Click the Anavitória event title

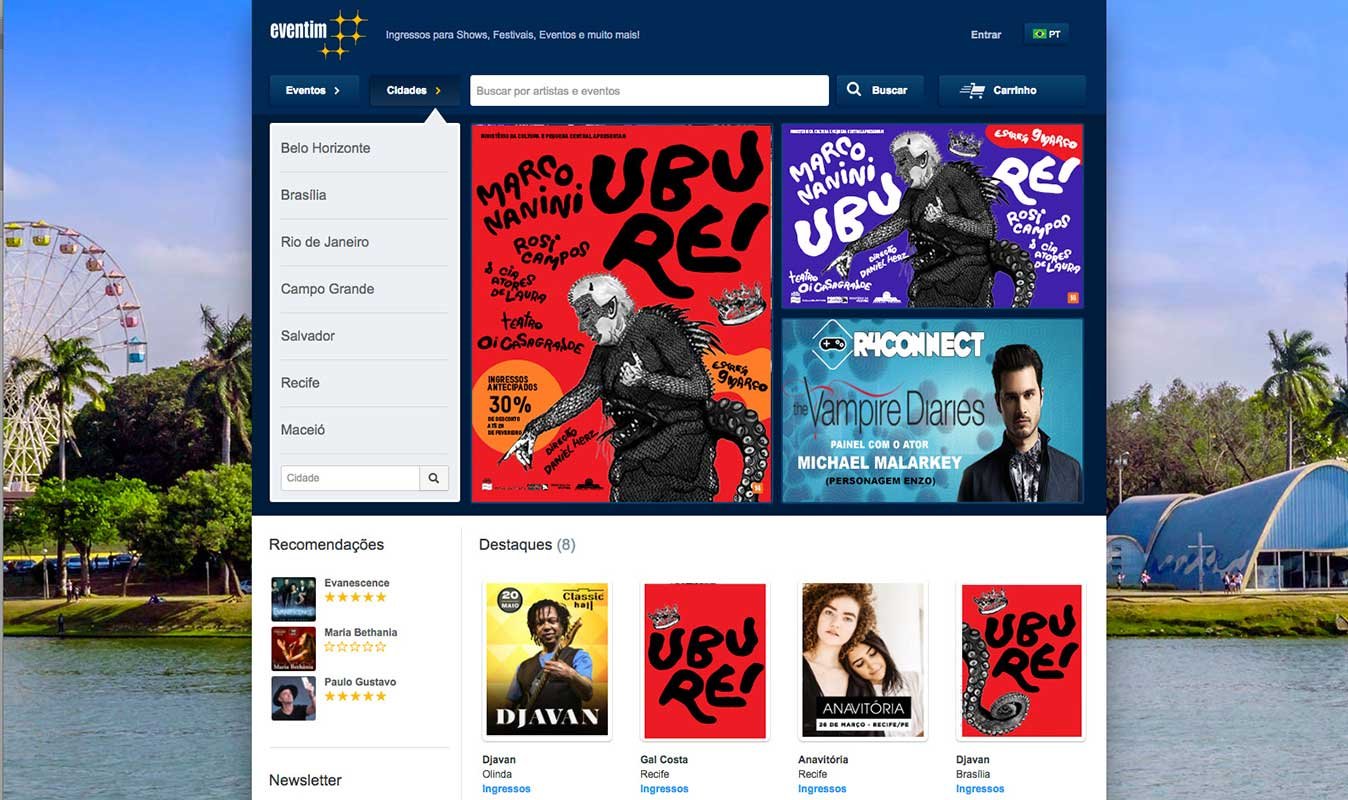823,760
